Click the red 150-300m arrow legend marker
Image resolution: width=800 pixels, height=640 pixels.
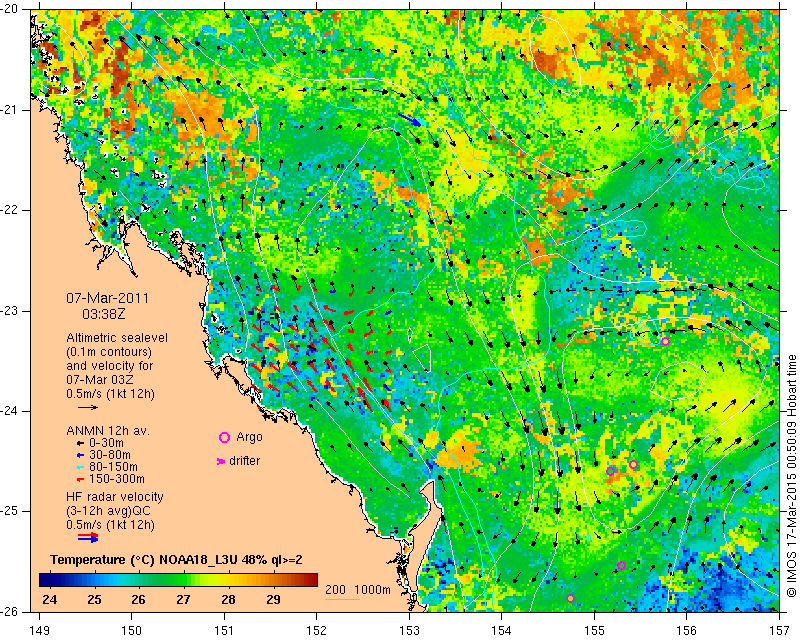tap(80, 479)
